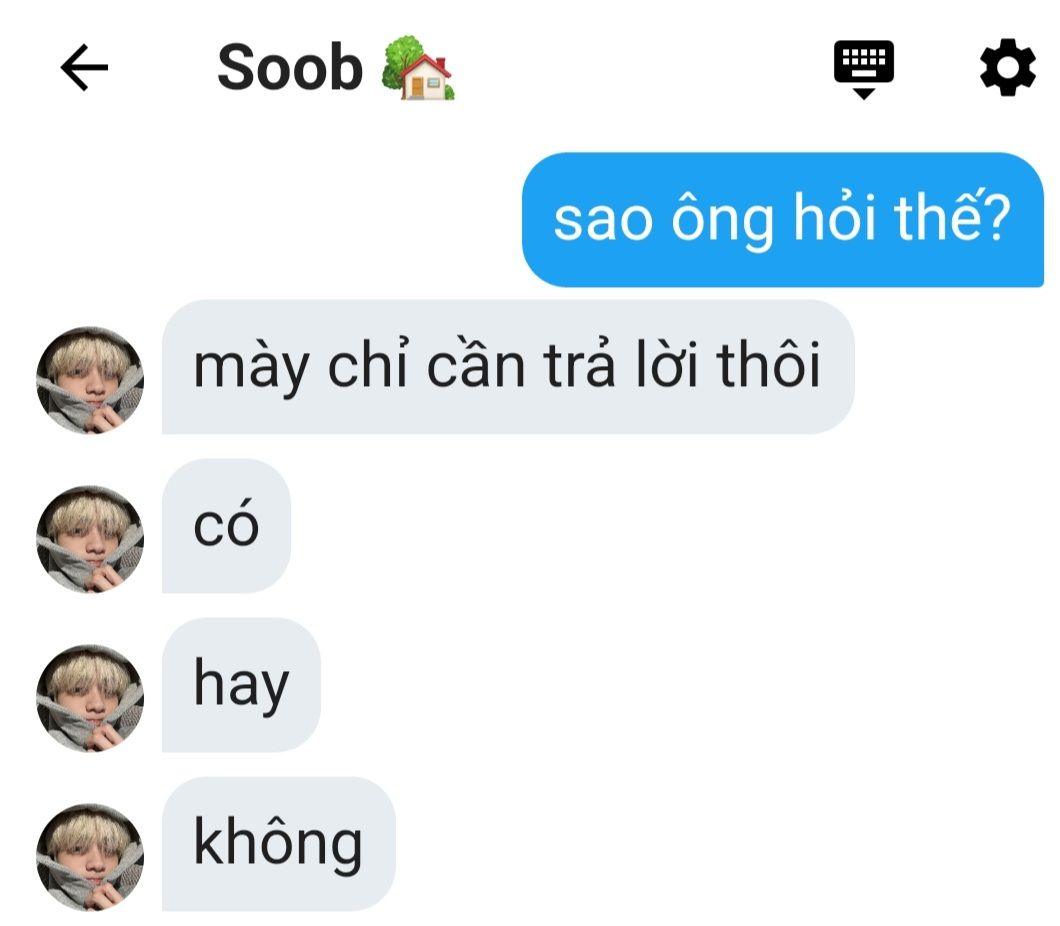Viewport: 1060px width, 926px height.
Task: Open avatar next to 'mày chỉ cần' message
Action: pyautogui.click(x=90, y=381)
